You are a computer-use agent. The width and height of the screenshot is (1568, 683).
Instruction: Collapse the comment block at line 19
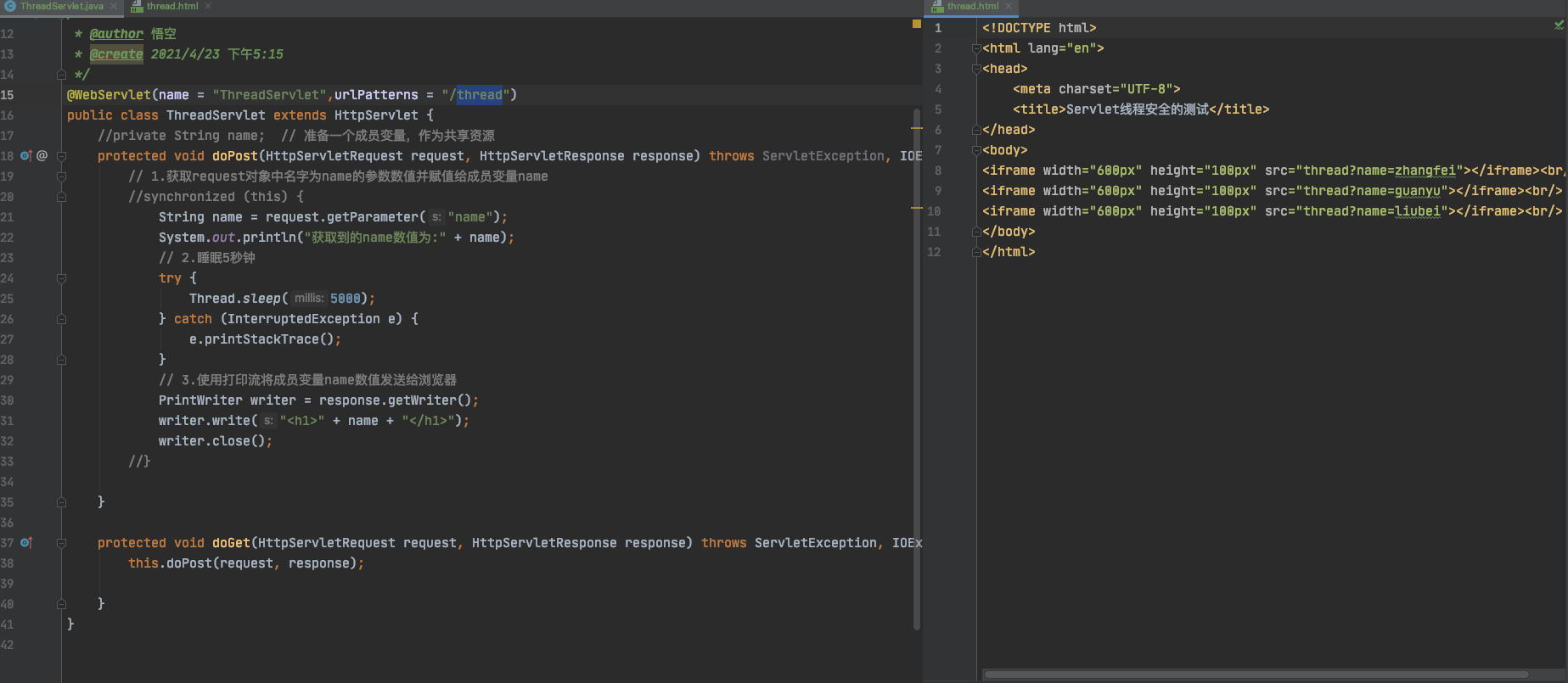(x=61, y=176)
